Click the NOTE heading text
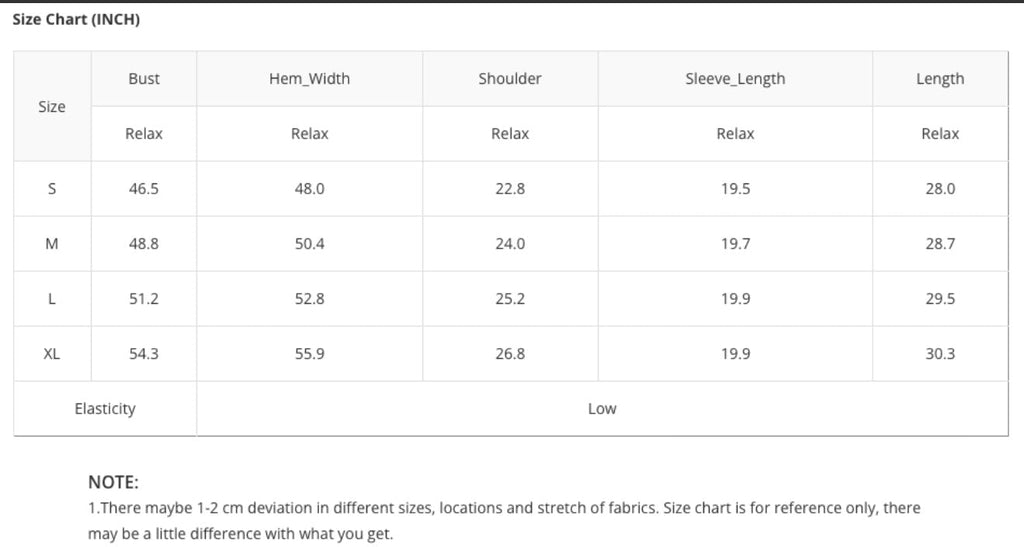The height and width of the screenshot is (547, 1024). (x=113, y=482)
